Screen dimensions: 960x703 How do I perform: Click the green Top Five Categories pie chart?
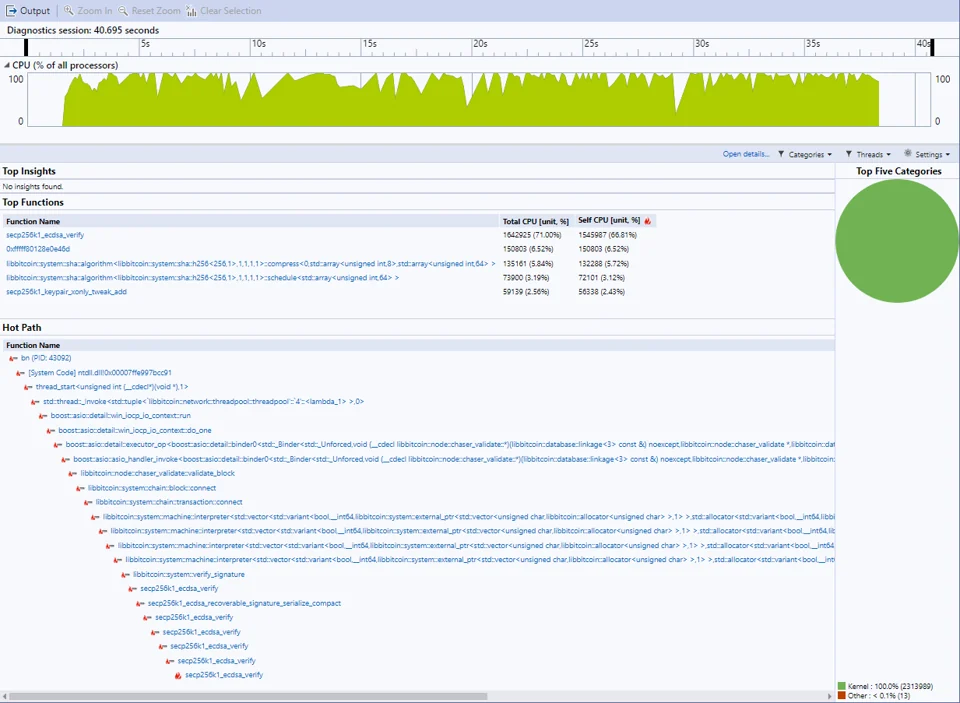(x=897, y=241)
